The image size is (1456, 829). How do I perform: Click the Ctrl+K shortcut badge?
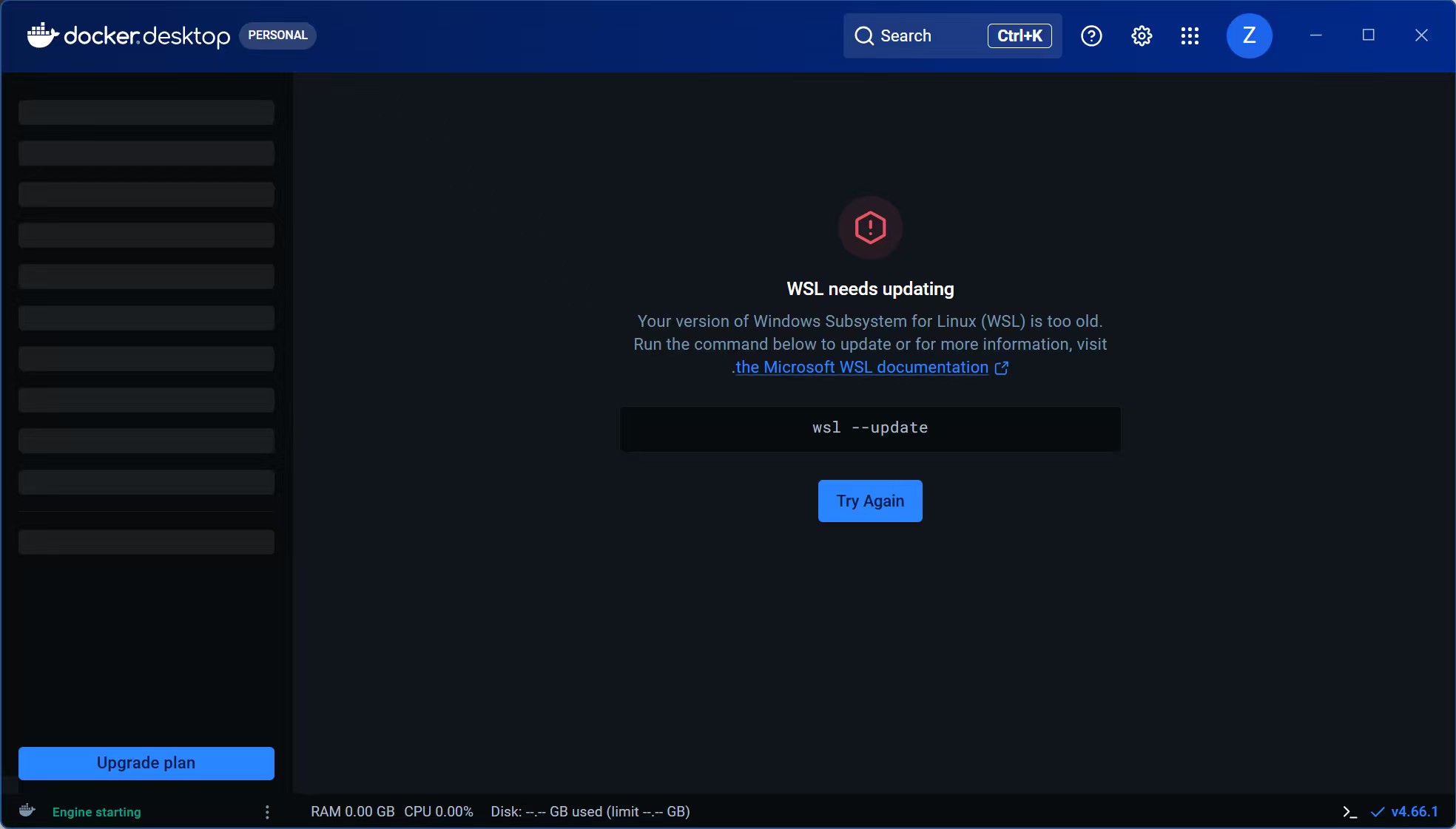(x=1019, y=35)
